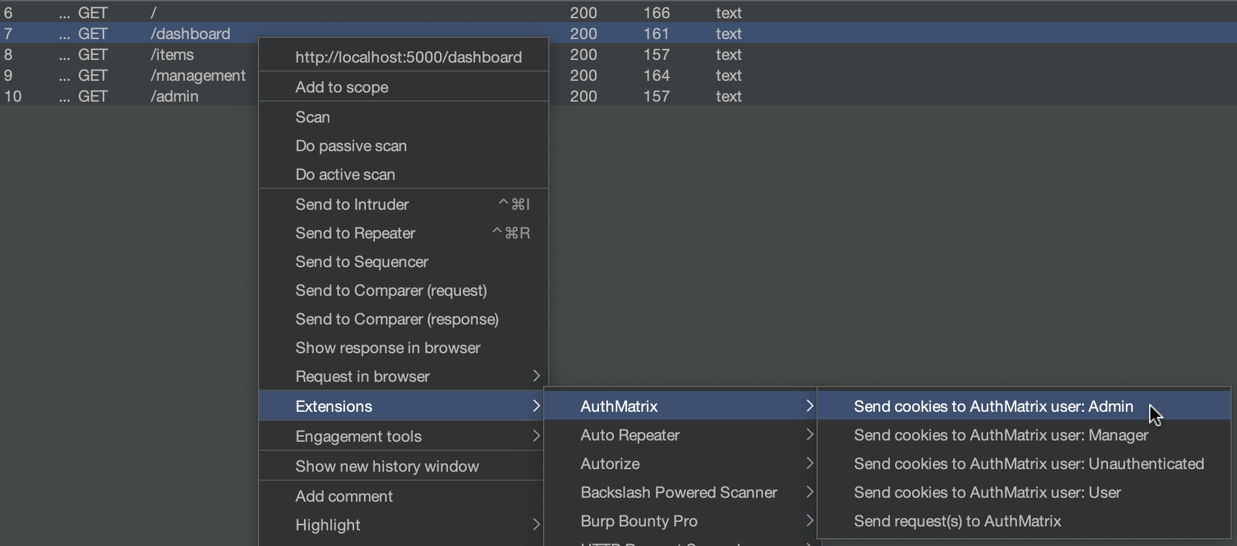Select Do active scan
This screenshot has width=1237, height=546.
coord(403,174)
